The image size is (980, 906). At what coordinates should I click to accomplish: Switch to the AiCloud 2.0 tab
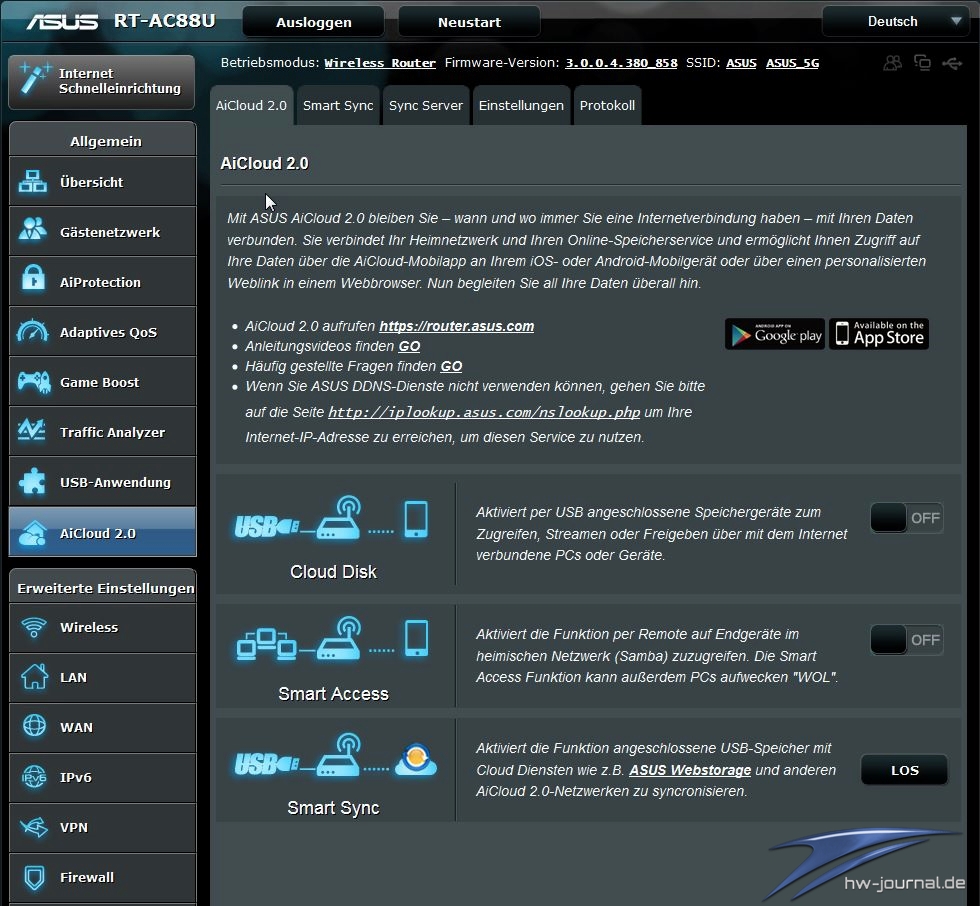[x=251, y=106]
